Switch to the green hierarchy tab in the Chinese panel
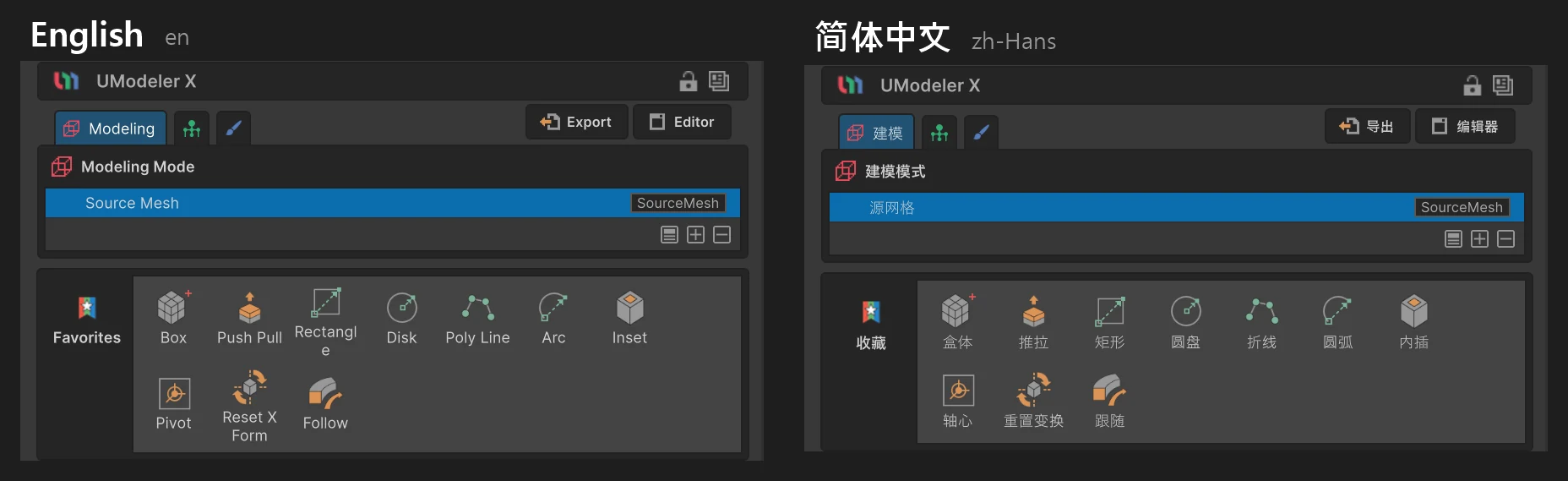This screenshot has height=481, width=1568. click(x=939, y=133)
